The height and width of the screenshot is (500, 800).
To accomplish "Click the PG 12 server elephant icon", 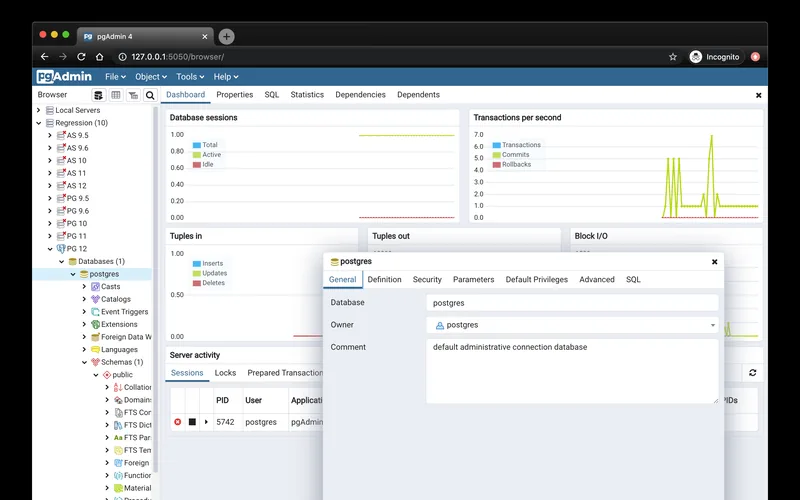I will coord(61,249).
